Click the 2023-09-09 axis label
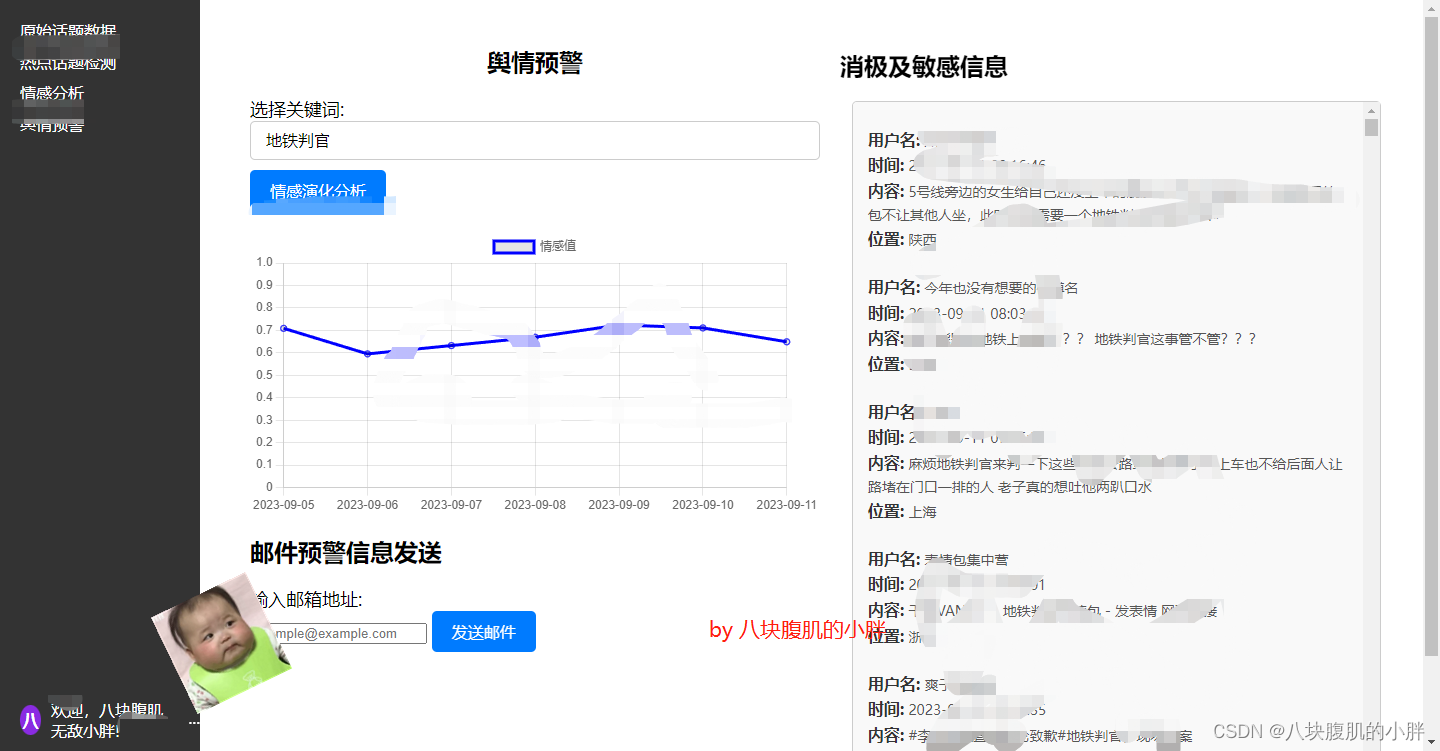The height and width of the screenshot is (751, 1440). point(619,505)
